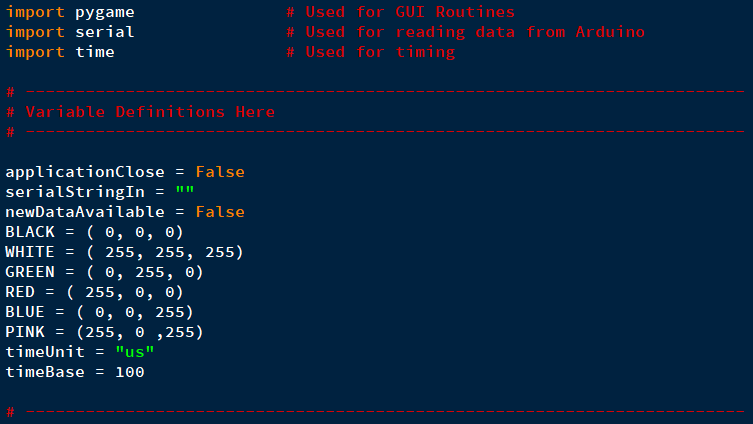Click the empty string after serialStringIn
Screen dimensions: 753x424
[185, 192]
